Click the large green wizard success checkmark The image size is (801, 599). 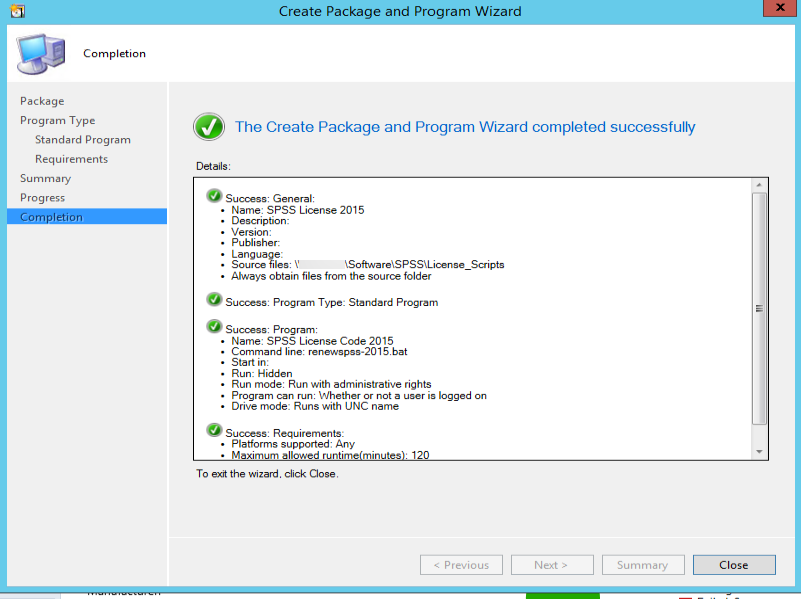tap(209, 127)
